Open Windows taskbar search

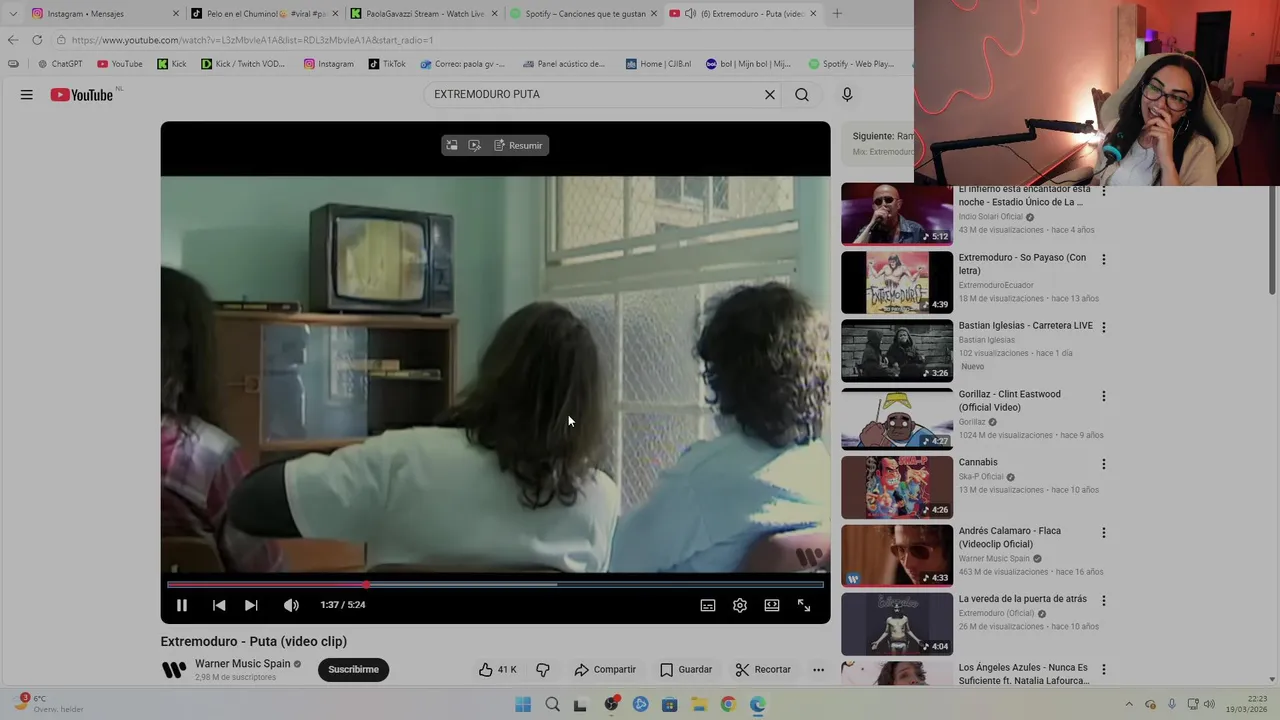pos(552,705)
